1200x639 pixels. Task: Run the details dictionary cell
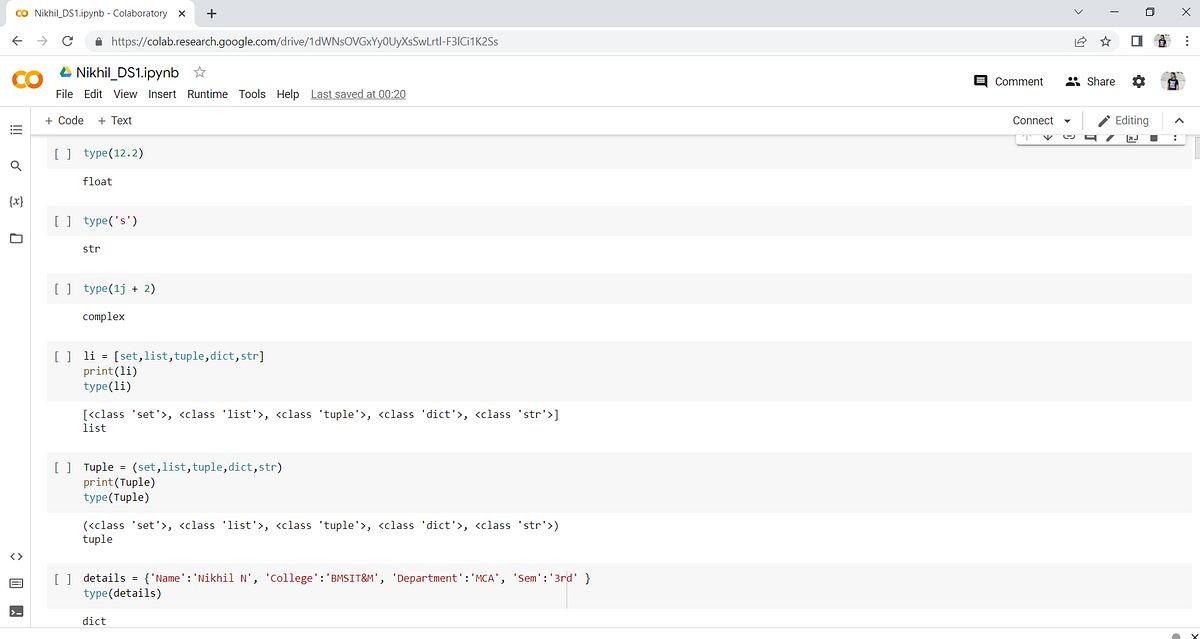(63, 578)
